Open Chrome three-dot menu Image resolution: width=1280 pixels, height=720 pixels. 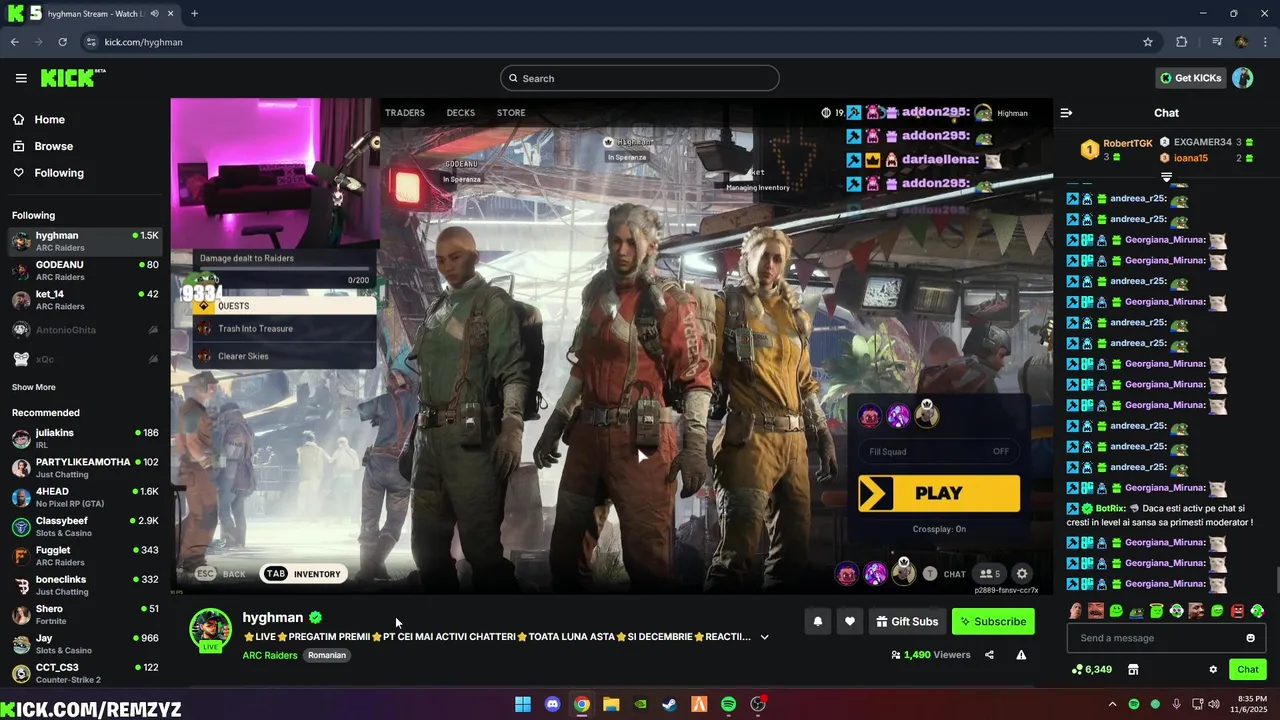click(x=1266, y=42)
